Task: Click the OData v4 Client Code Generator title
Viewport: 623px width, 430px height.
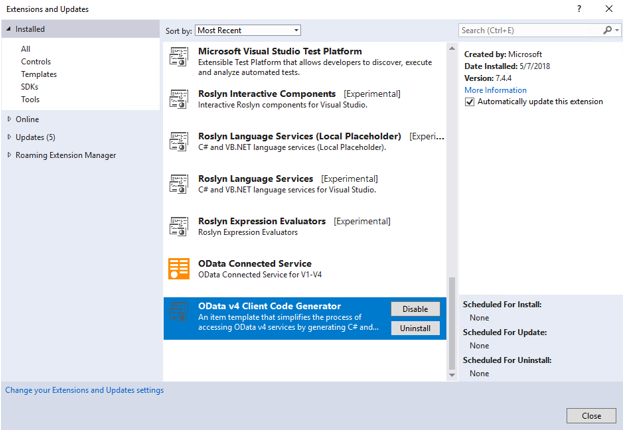Action: 269,306
